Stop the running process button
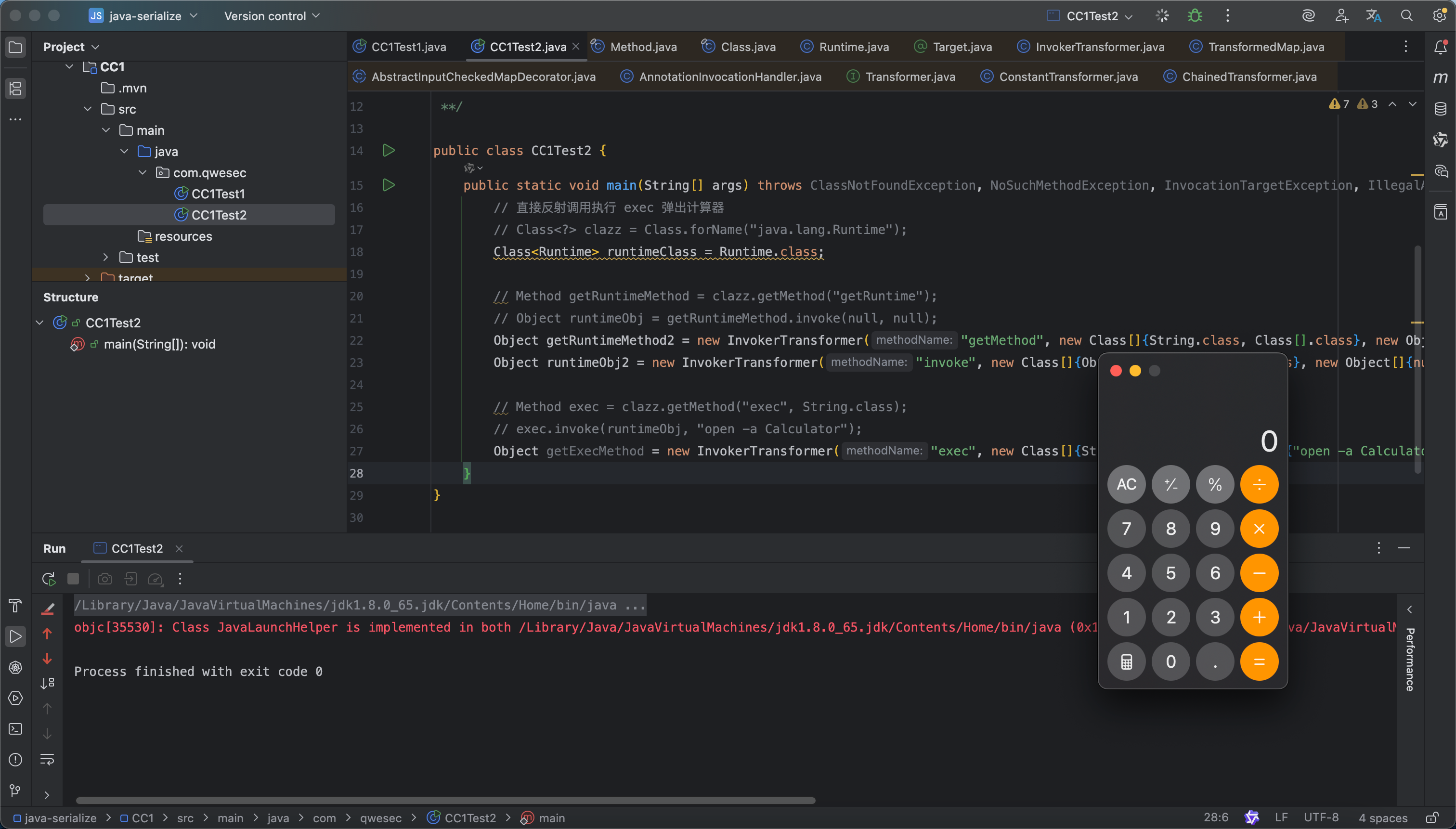The image size is (1456, 829). coord(73,579)
